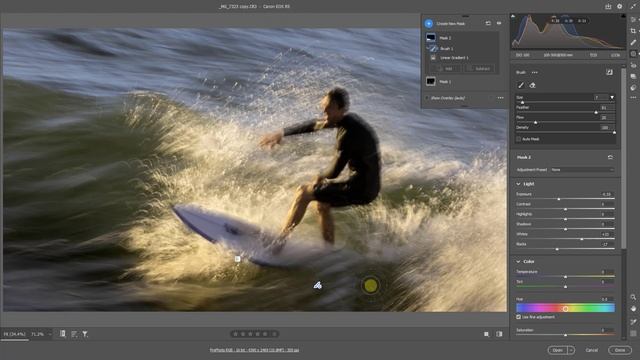The width and height of the screenshot is (640, 360).
Task: Select the Zoom tool
Action: click(633, 297)
